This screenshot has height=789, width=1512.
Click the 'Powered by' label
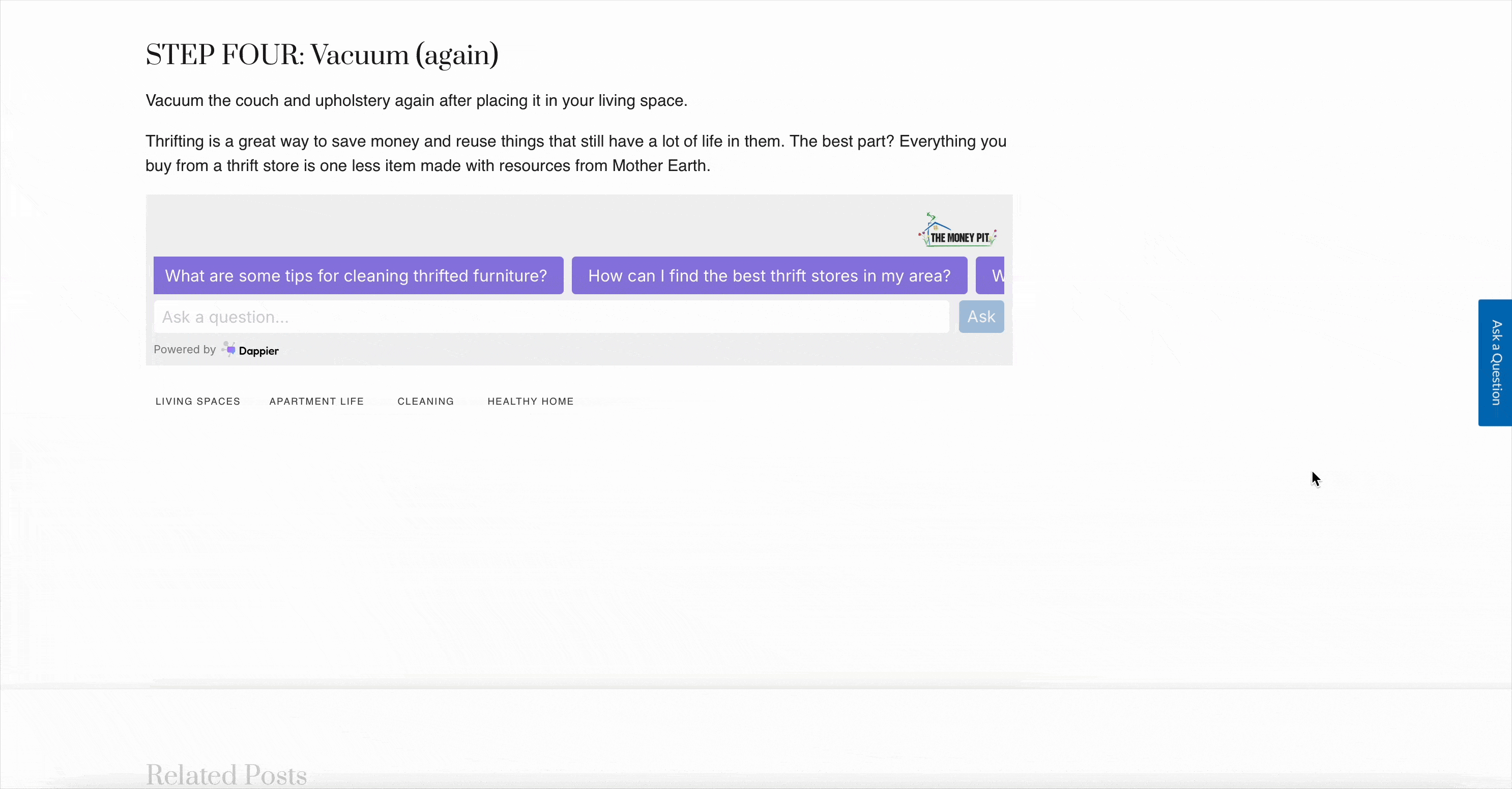184,350
